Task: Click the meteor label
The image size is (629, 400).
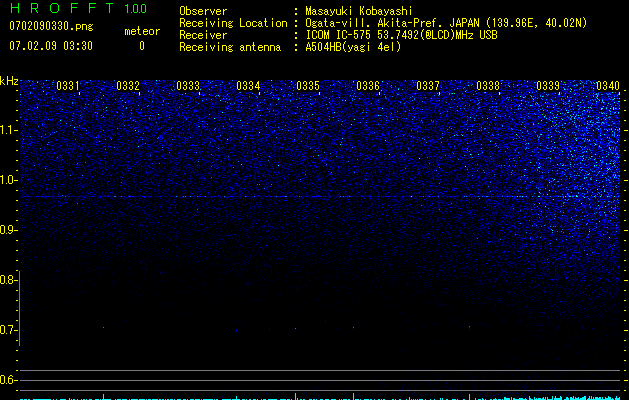Action: pyautogui.click(x=142, y=31)
